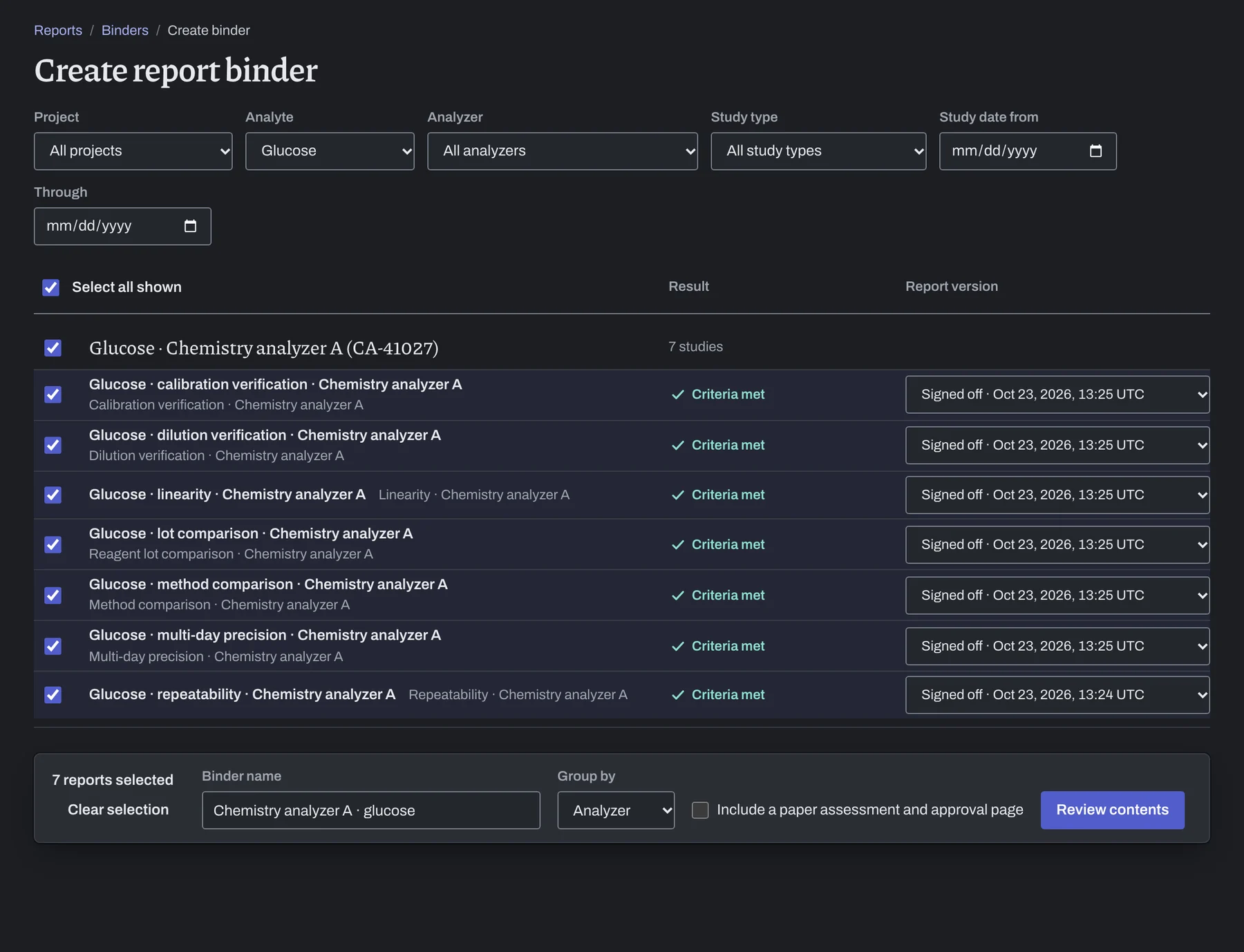Uncheck Glucose lot comparison report
1244x952 pixels.
coord(53,544)
